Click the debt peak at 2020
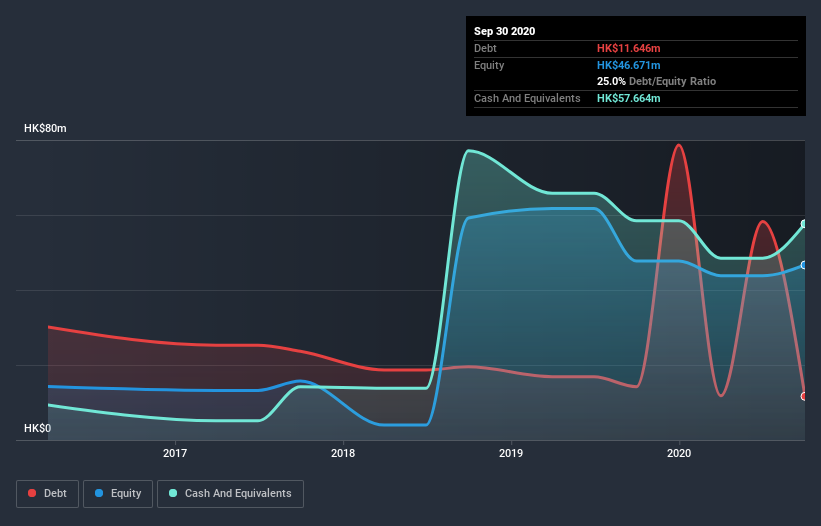 [679, 145]
